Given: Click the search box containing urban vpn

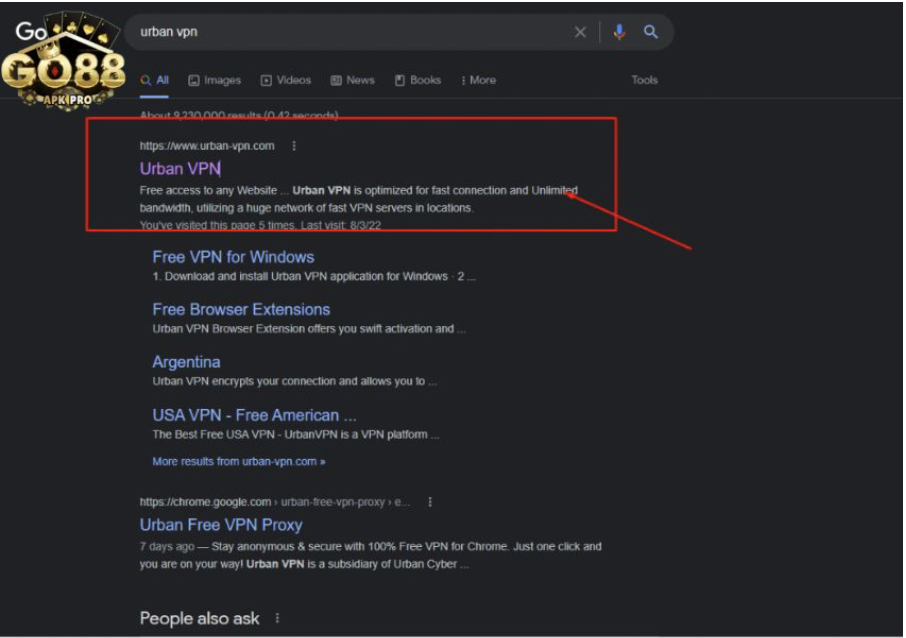Looking at the screenshot, I should [350, 32].
